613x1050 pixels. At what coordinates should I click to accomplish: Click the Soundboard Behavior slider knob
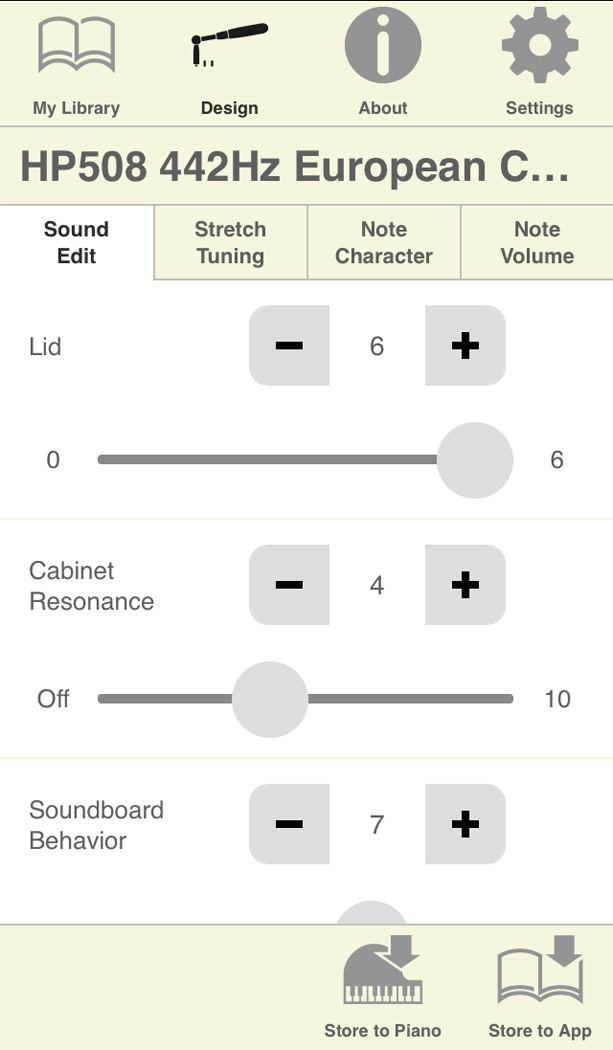point(371,913)
